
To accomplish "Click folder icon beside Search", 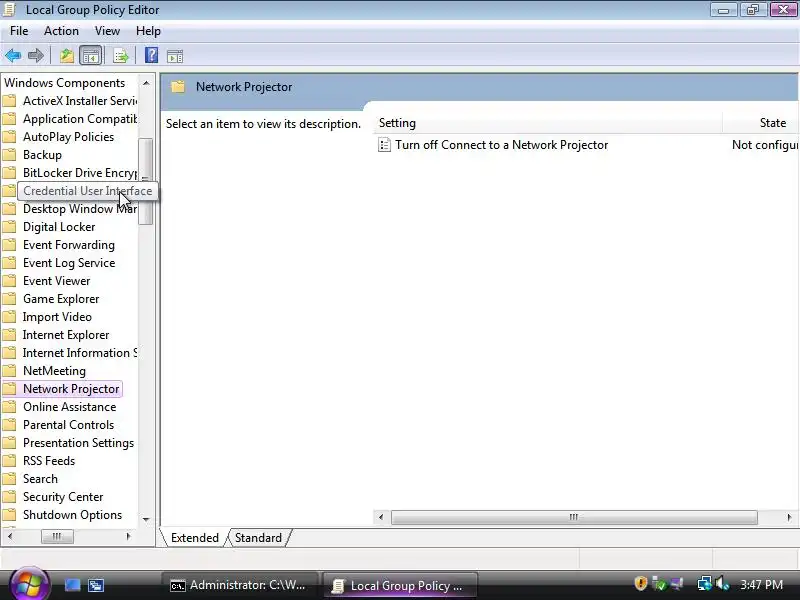I will click(x=9, y=479).
